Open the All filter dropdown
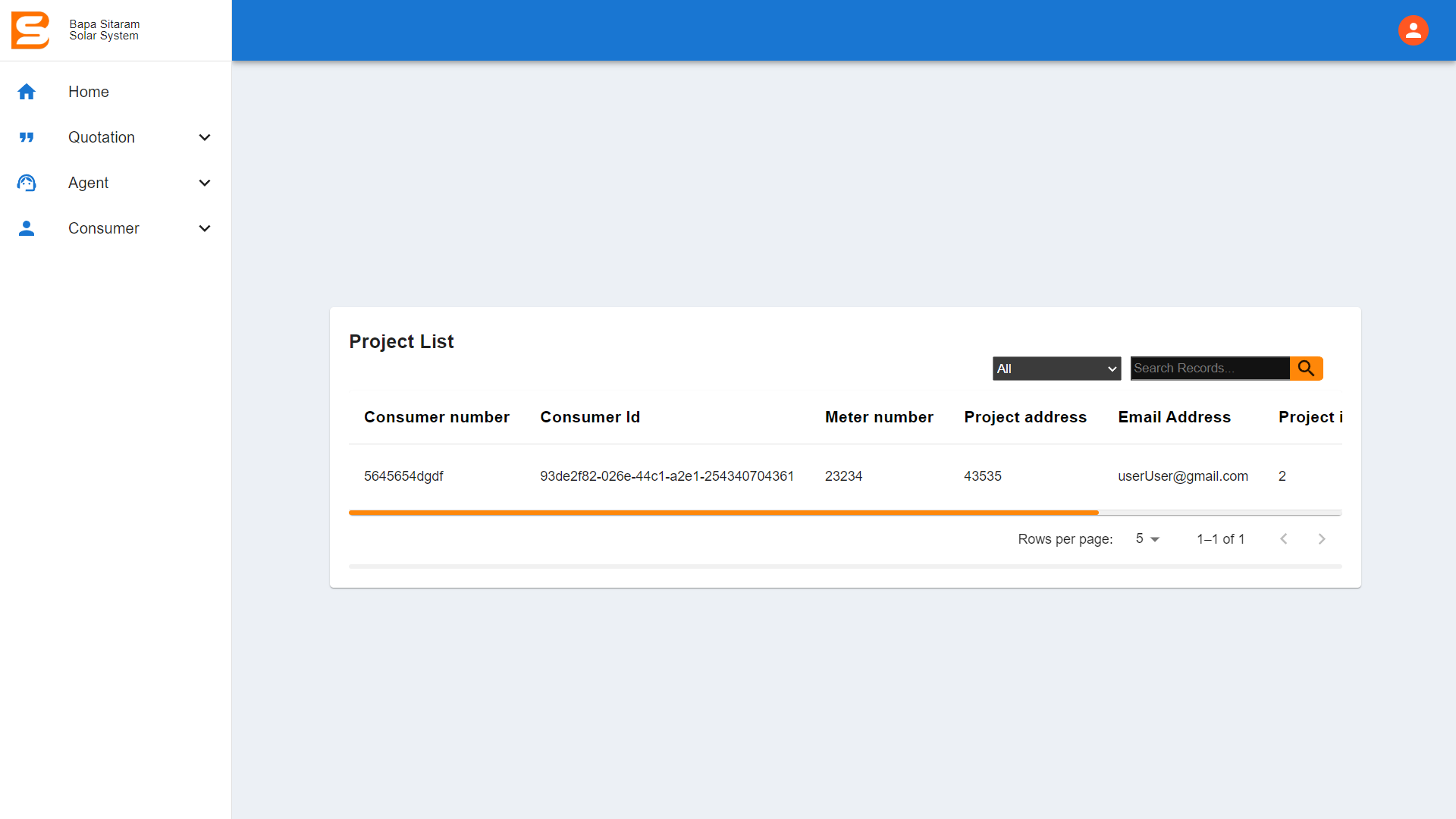This screenshot has height=819, width=1456. tap(1056, 369)
